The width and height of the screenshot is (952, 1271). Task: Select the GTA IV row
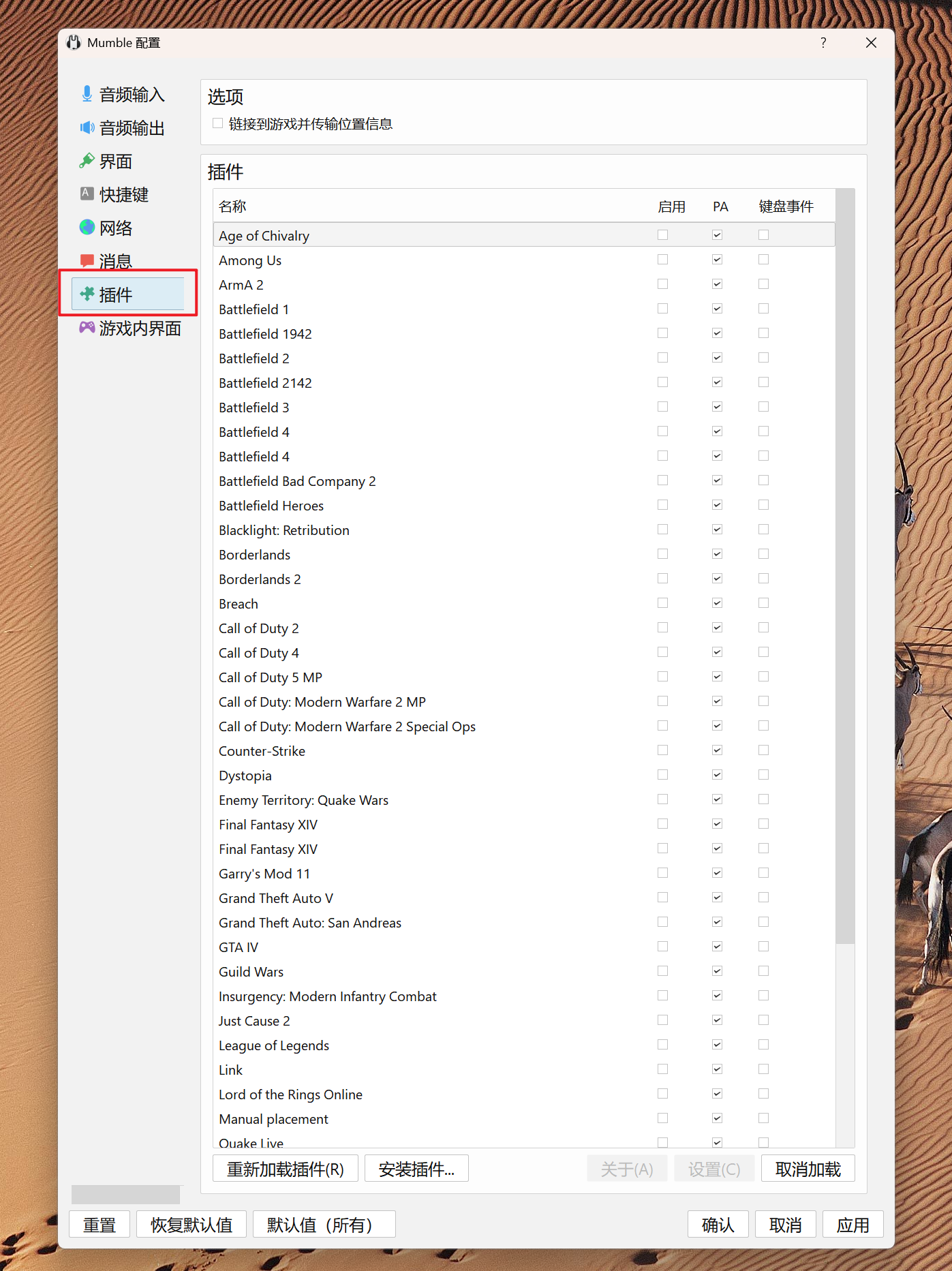(x=524, y=947)
